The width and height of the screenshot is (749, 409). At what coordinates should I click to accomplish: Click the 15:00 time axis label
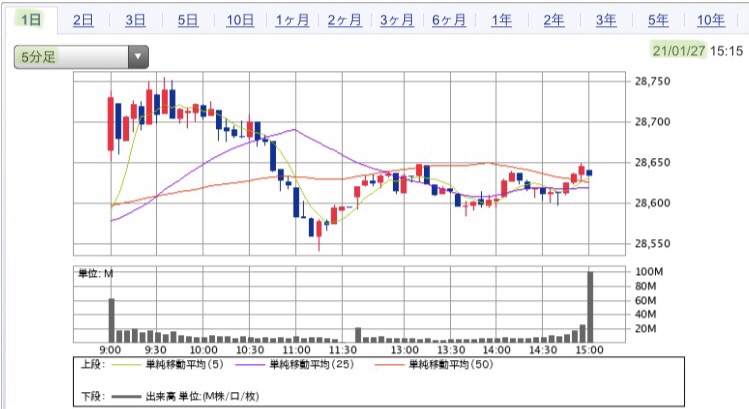(x=589, y=350)
